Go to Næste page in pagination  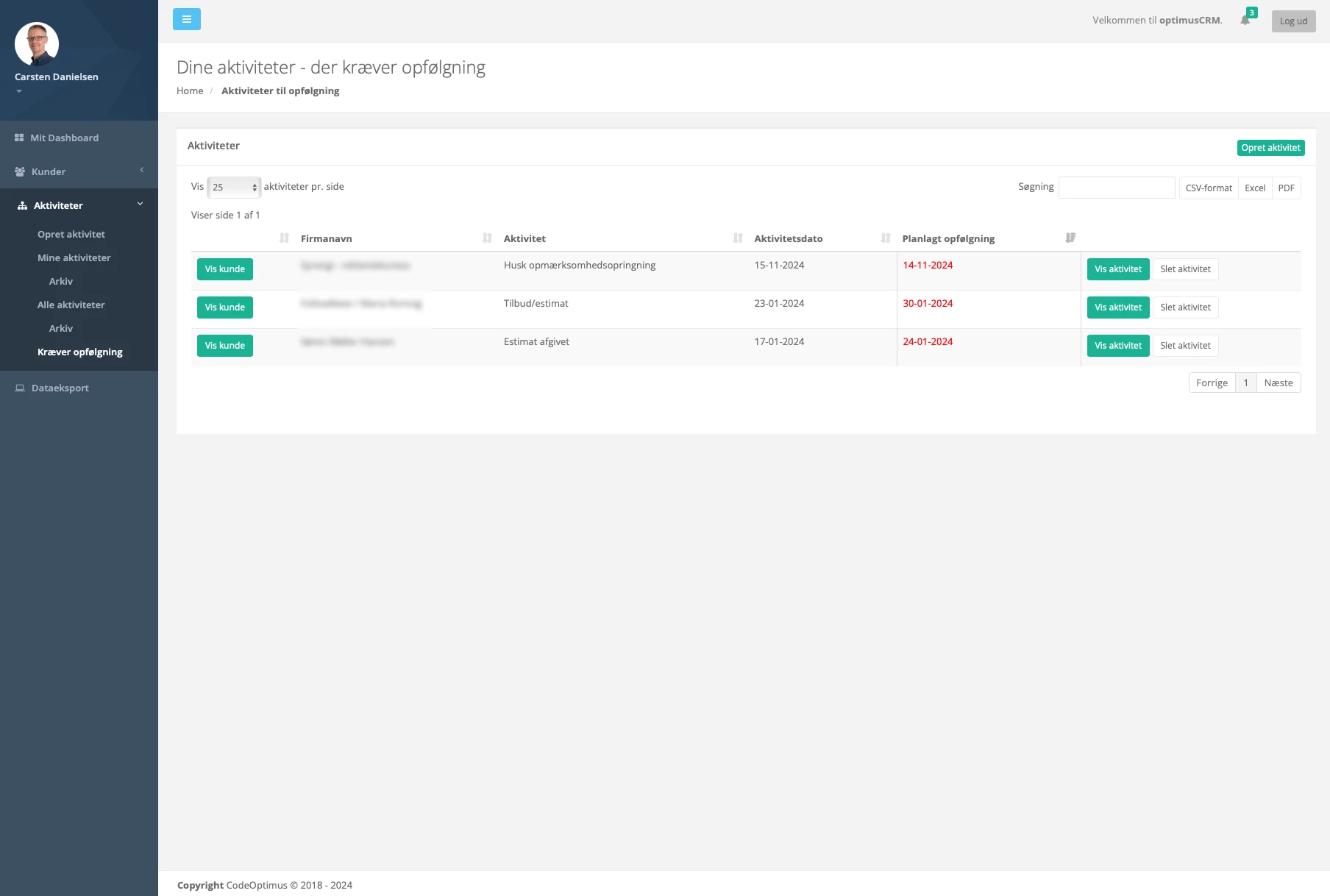click(x=1279, y=383)
